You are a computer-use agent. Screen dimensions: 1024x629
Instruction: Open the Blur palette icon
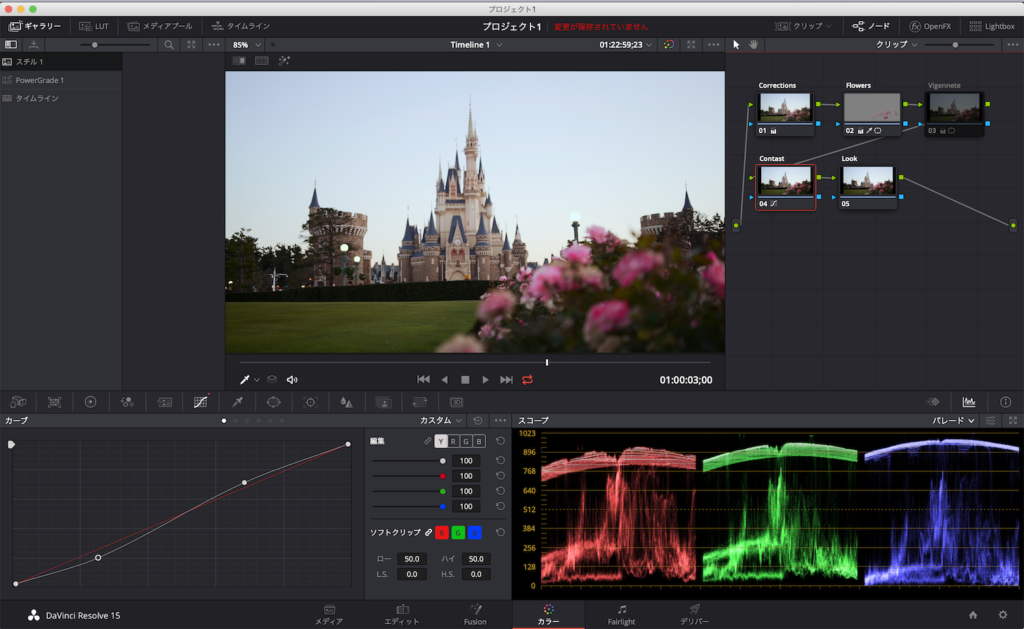346,401
